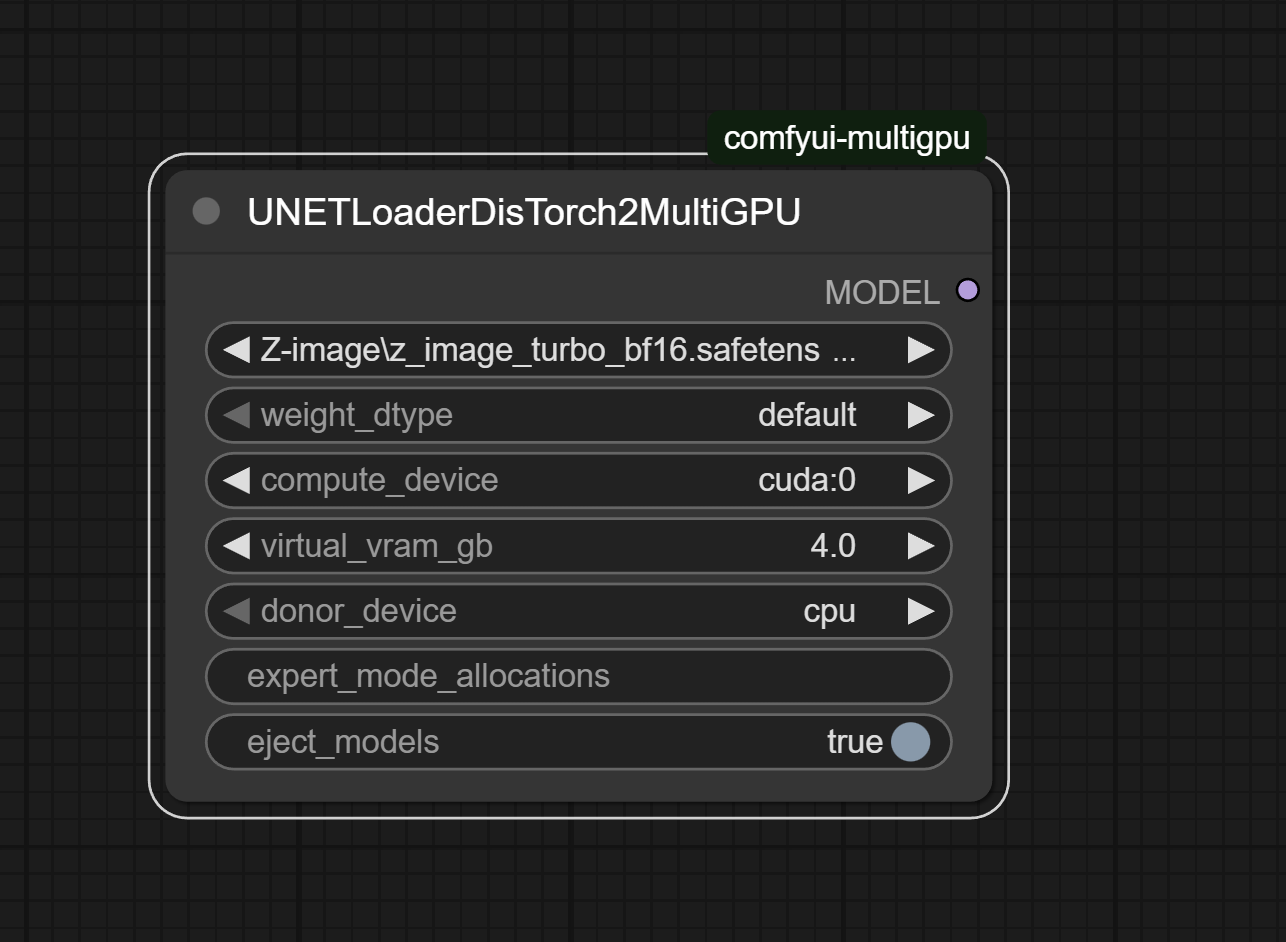Step donor_device to previous option
The height and width of the screenshot is (942, 1286).
(x=236, y=611)
